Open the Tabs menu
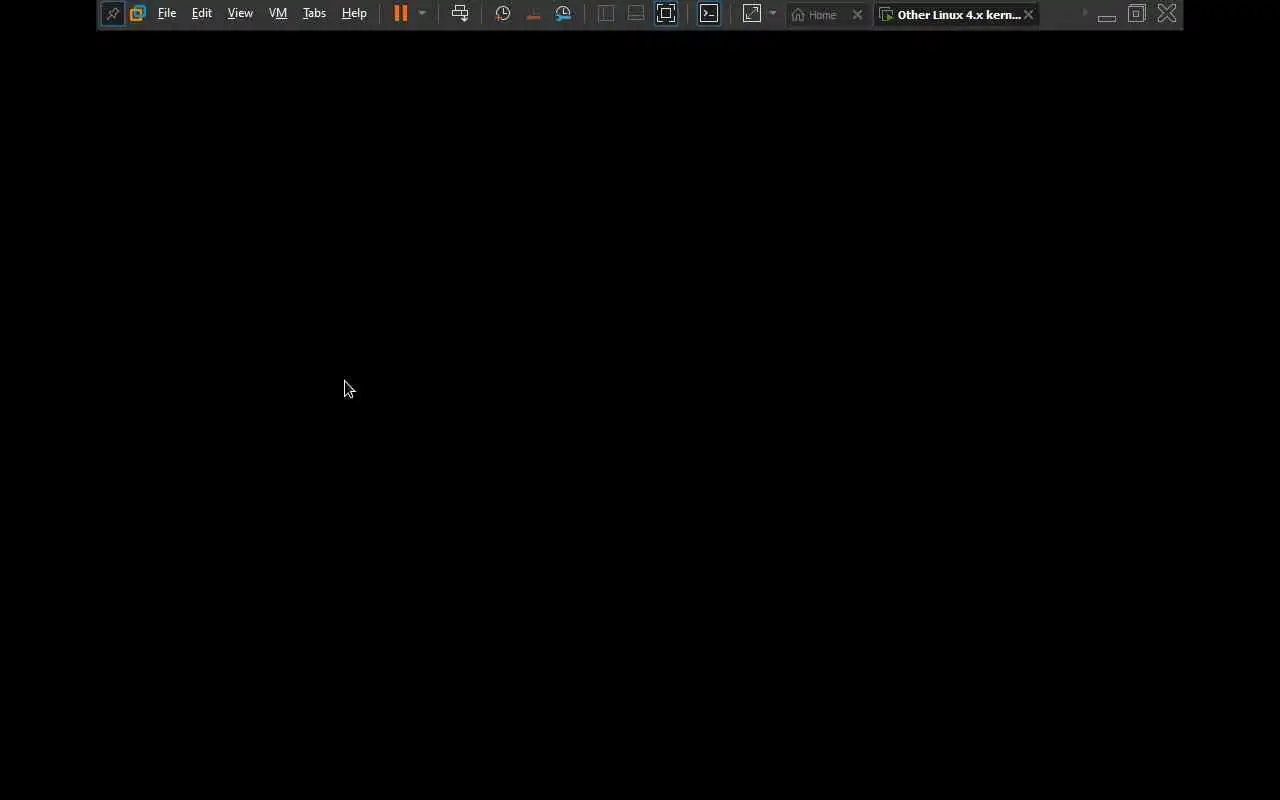1280x800 pixels. point(314,14)
